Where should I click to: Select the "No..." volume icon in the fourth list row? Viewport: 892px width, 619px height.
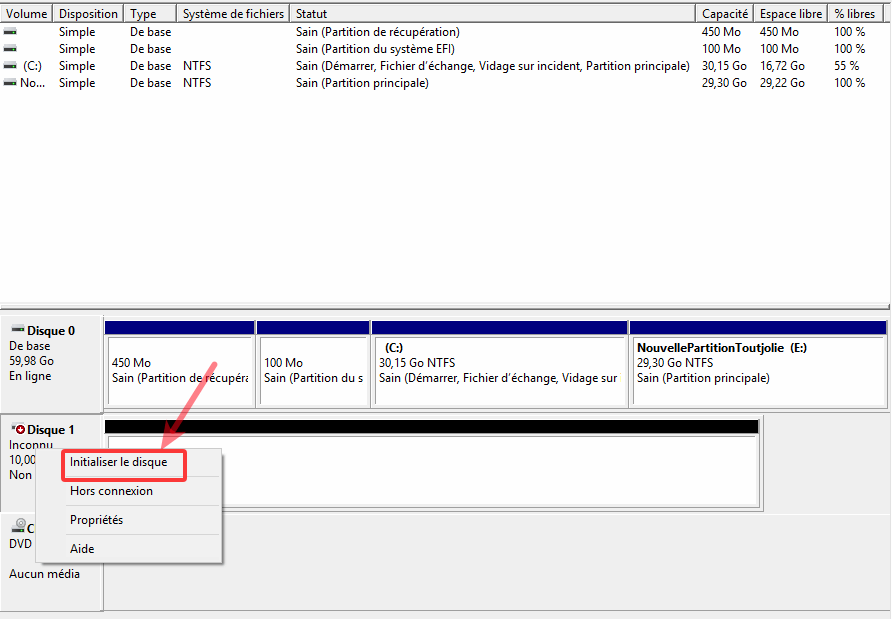point(10,83)
